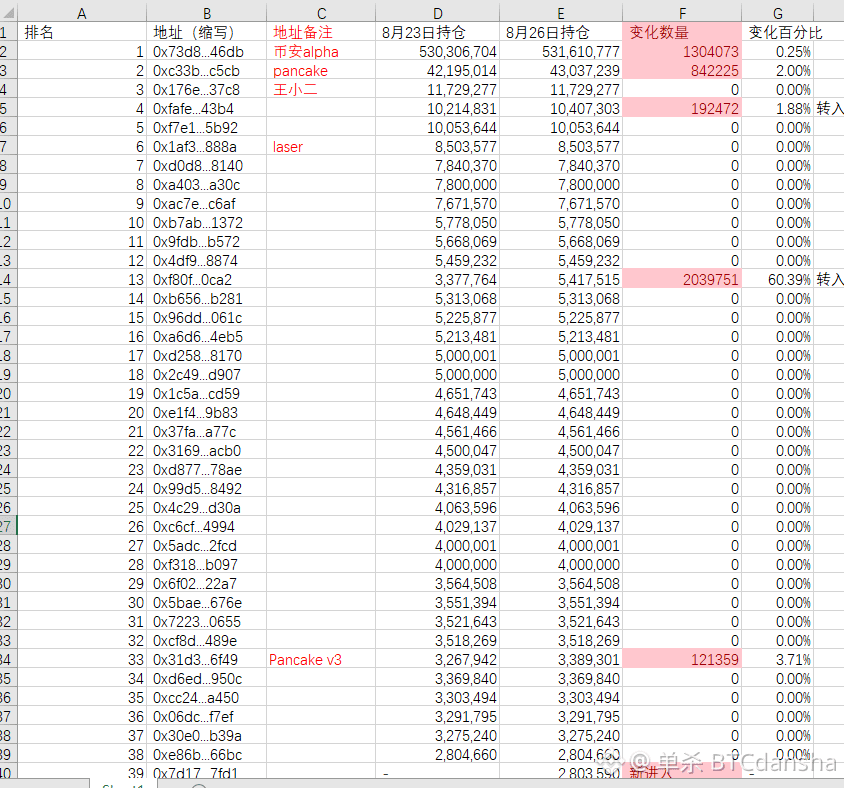Click the 60.39% percentage cell
The width and height of the screenshot is (844, 788).
[778, 279]
